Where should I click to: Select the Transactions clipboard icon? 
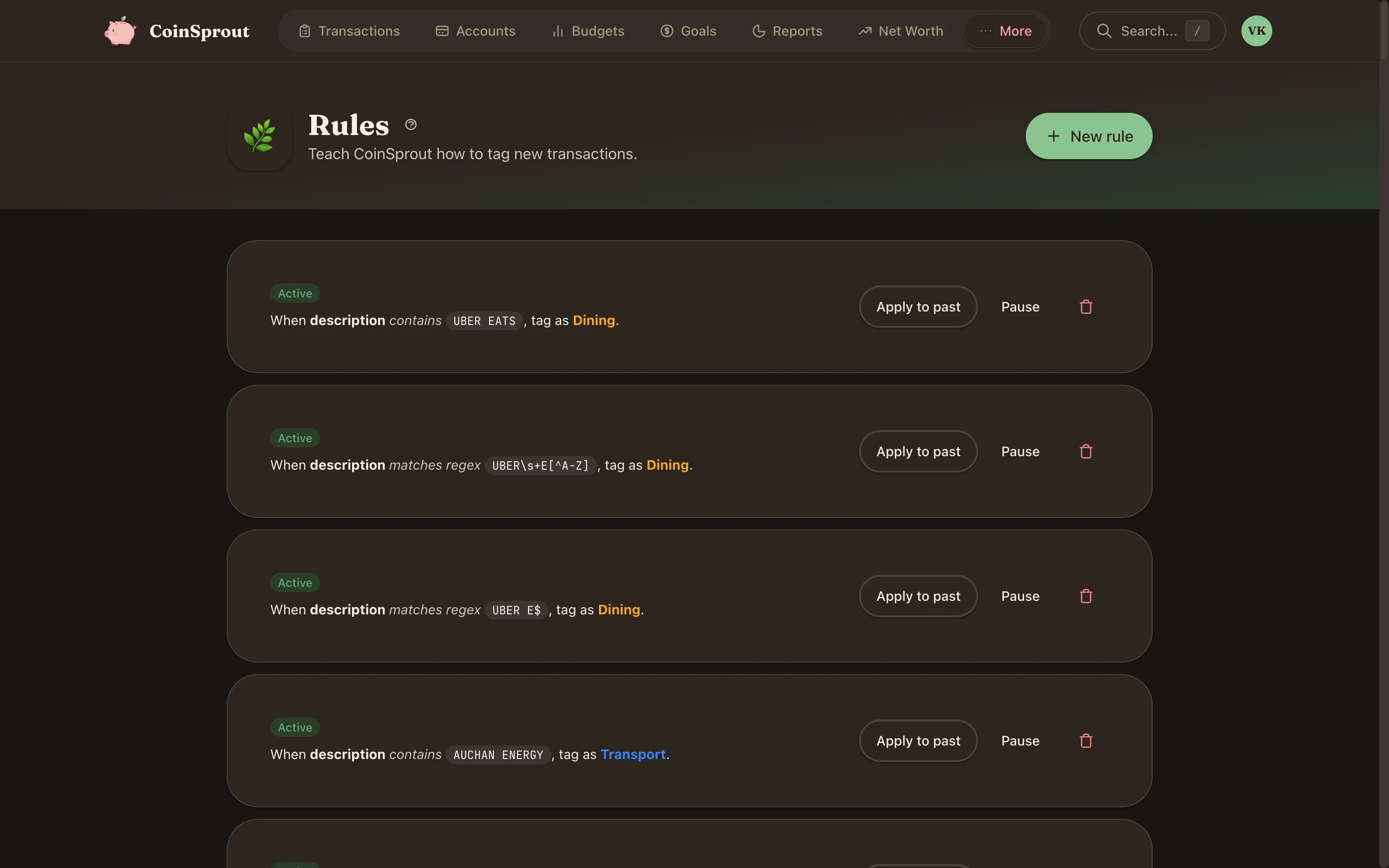coord(305,30)
